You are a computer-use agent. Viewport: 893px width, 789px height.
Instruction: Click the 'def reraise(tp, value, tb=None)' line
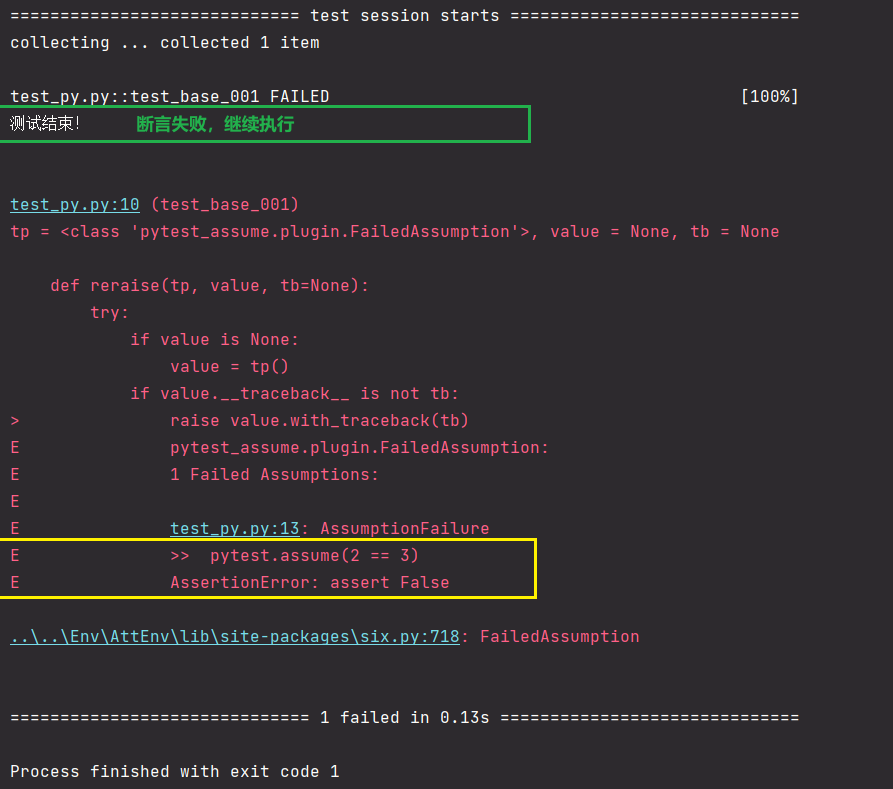(210, 286)
